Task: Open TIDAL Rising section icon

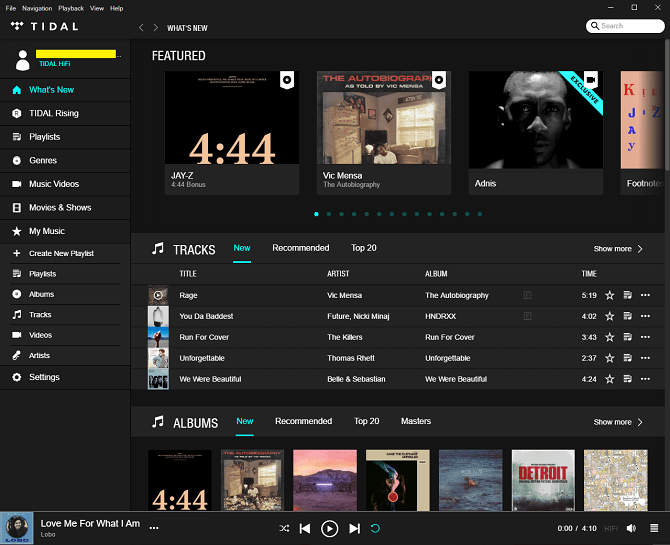Action: (x=17, y=113)
